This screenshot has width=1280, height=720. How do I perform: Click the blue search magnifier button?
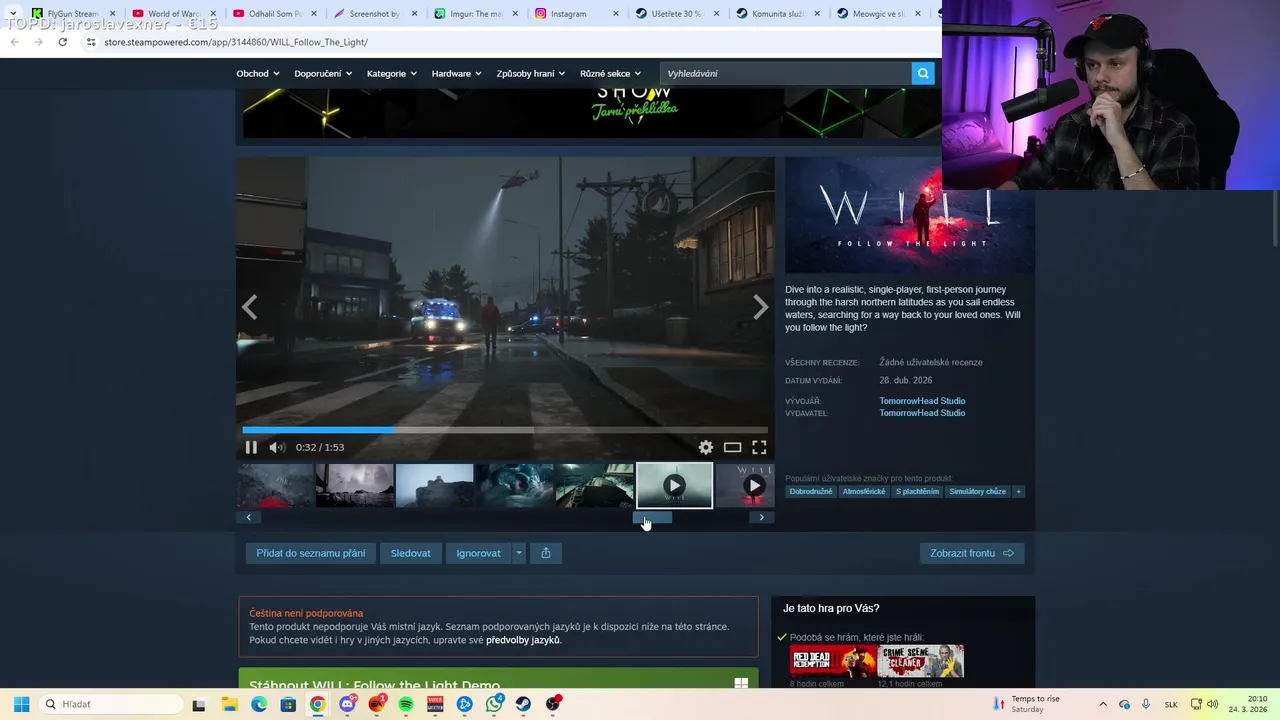(923, 73)
